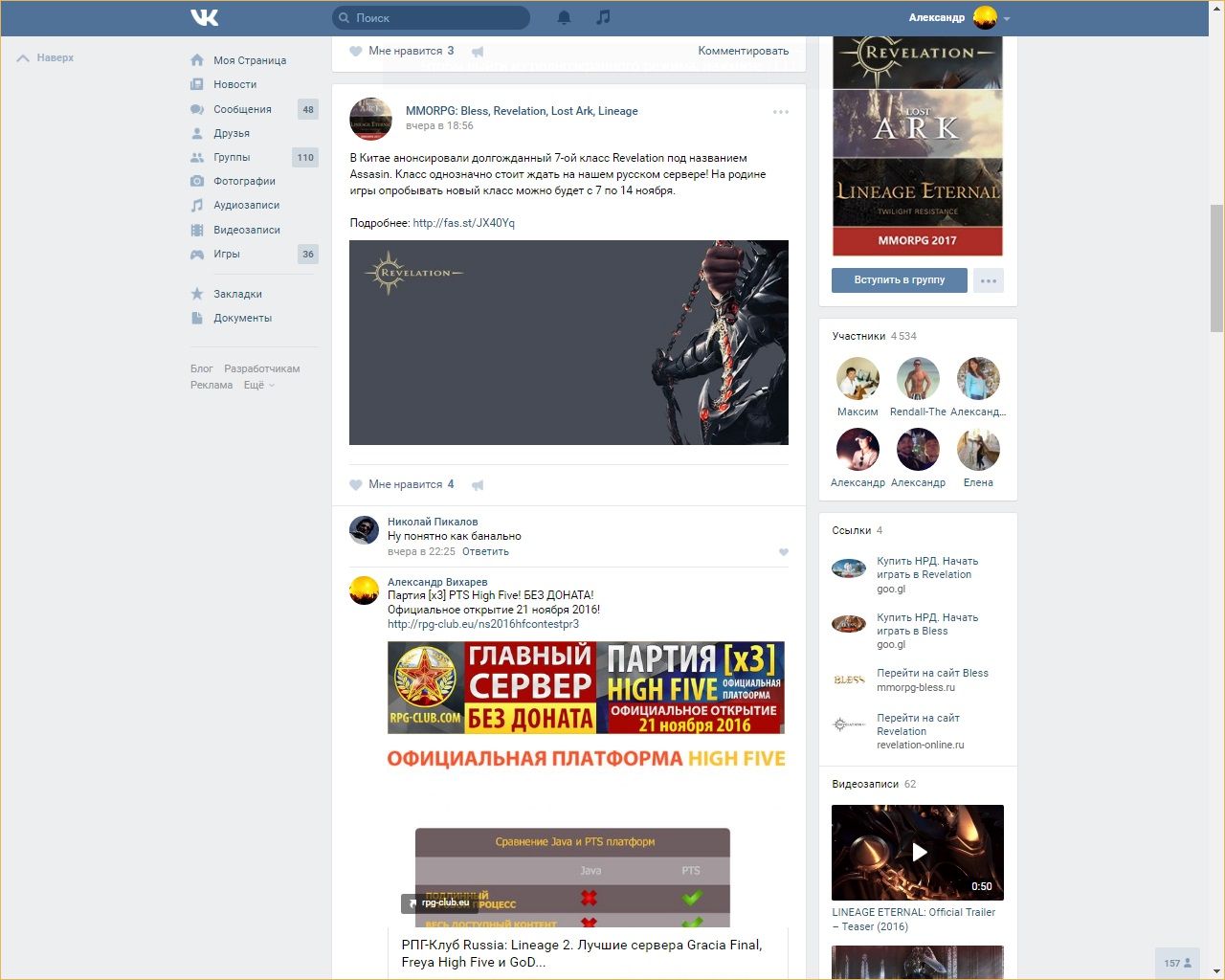The image size is (1225, 980).
Task: Open Группы in sidebar
Action: [232, 157]
